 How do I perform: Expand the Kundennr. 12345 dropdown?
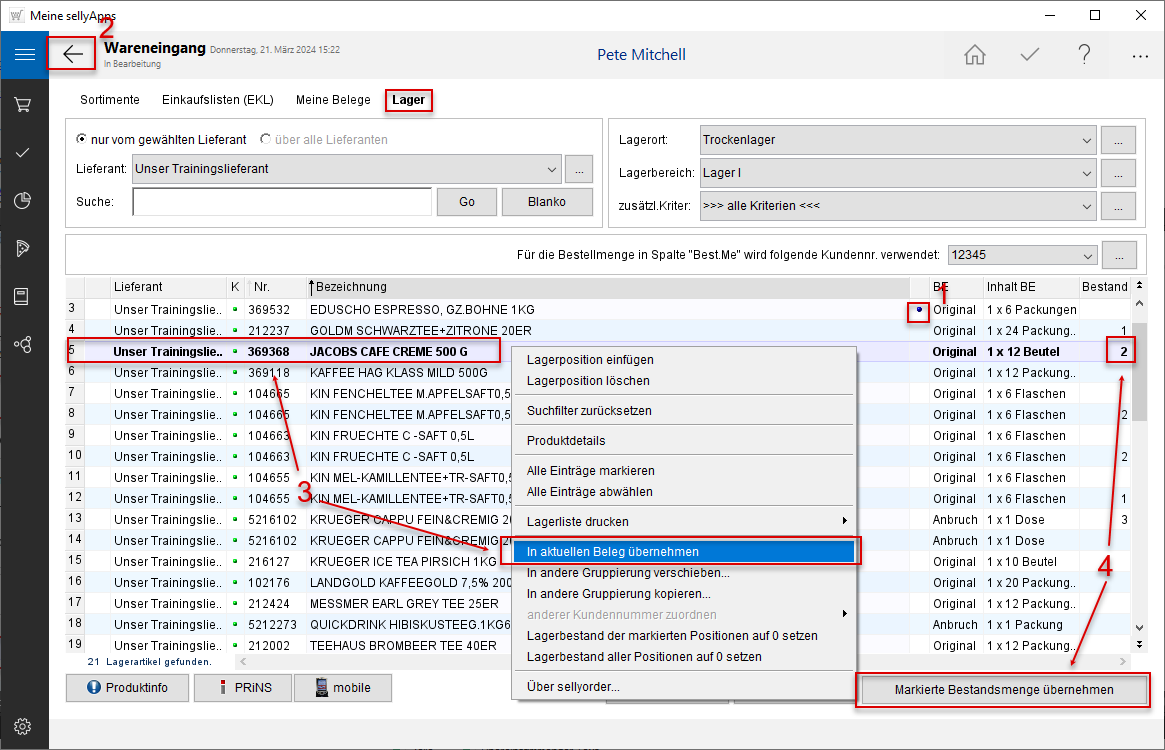(1087, 255)
